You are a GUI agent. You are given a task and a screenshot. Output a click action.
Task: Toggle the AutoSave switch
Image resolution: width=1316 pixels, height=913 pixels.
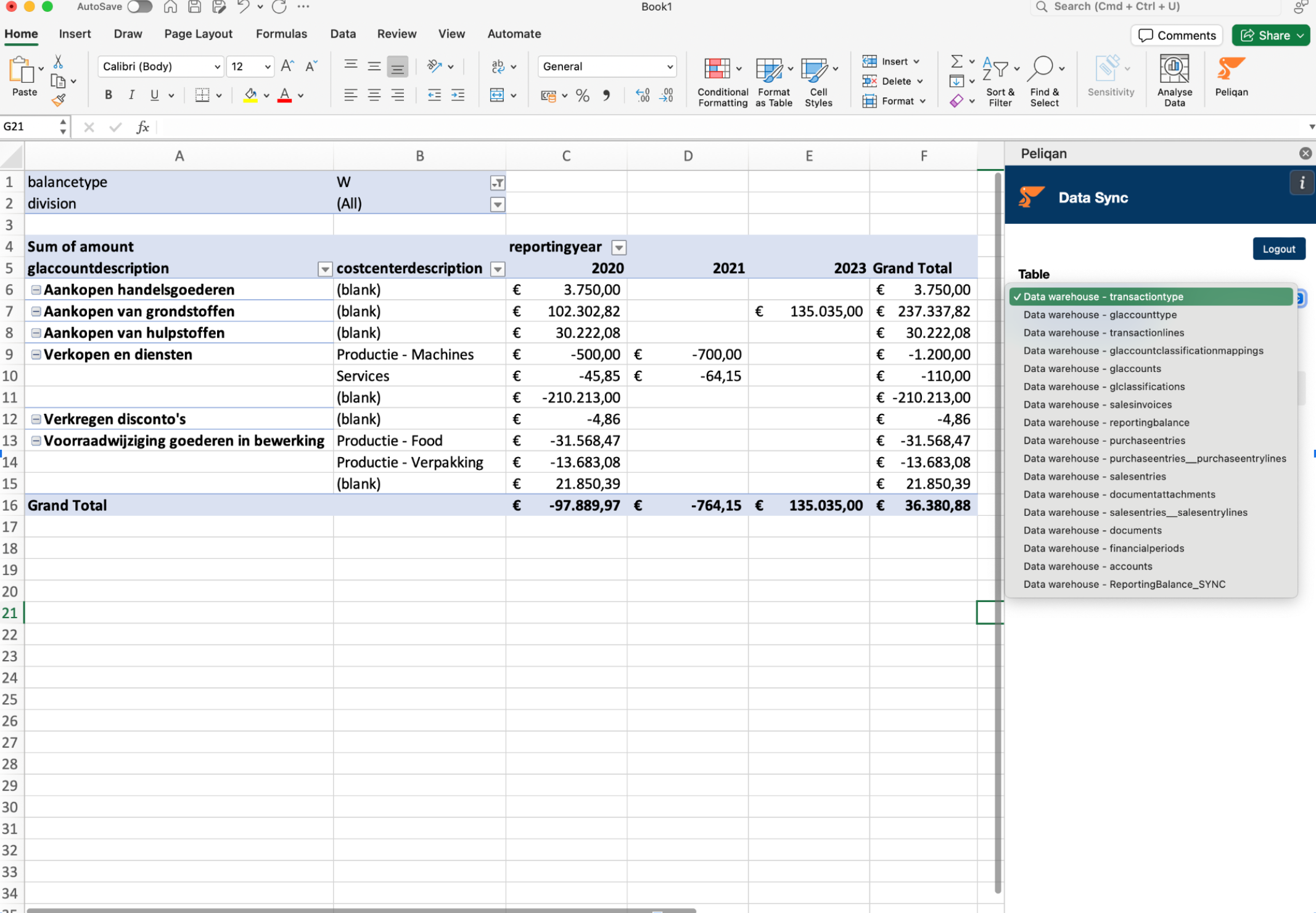coord(140,7)
